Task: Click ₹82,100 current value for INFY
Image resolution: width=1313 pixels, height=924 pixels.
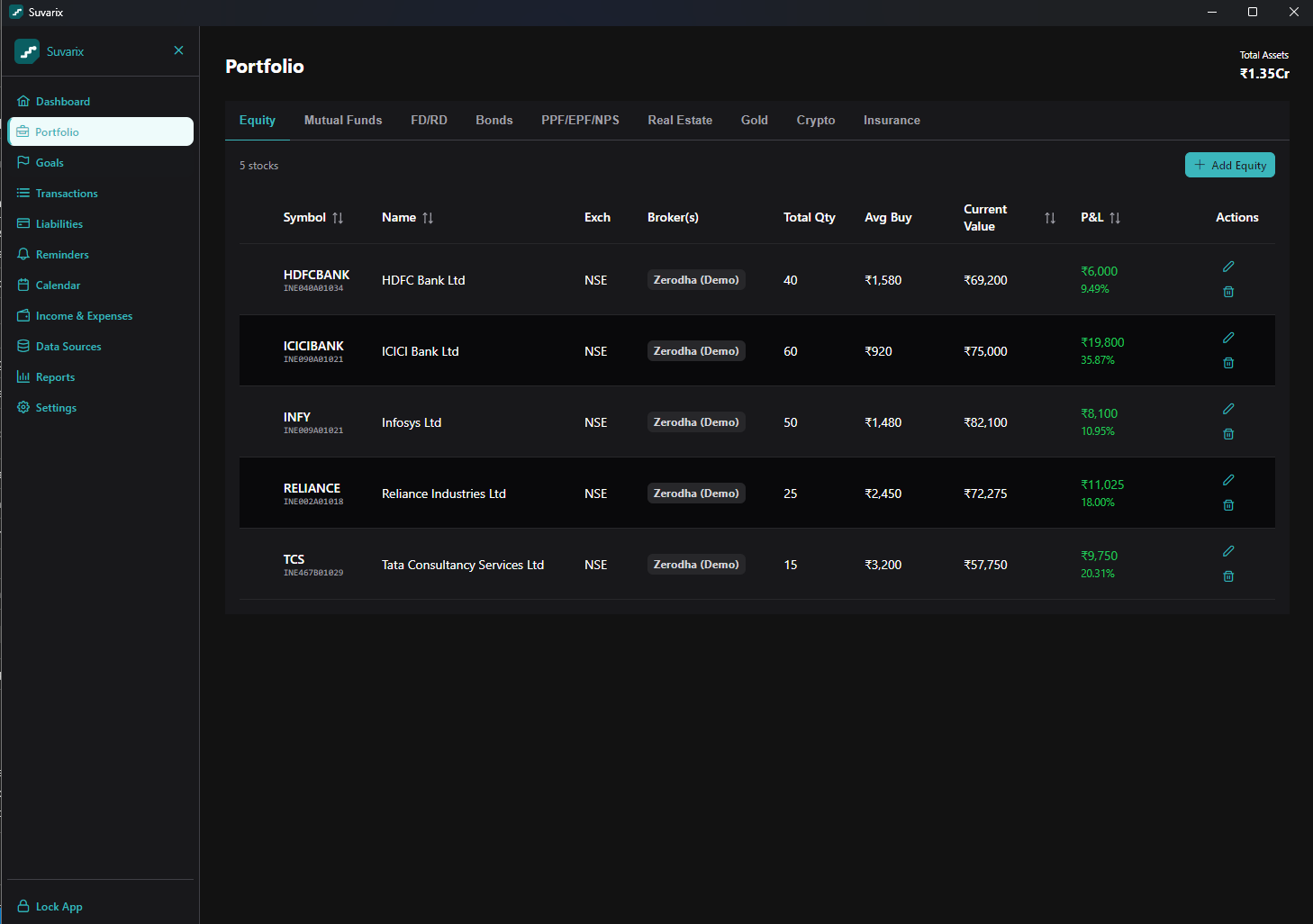Action: coord(985,422)
